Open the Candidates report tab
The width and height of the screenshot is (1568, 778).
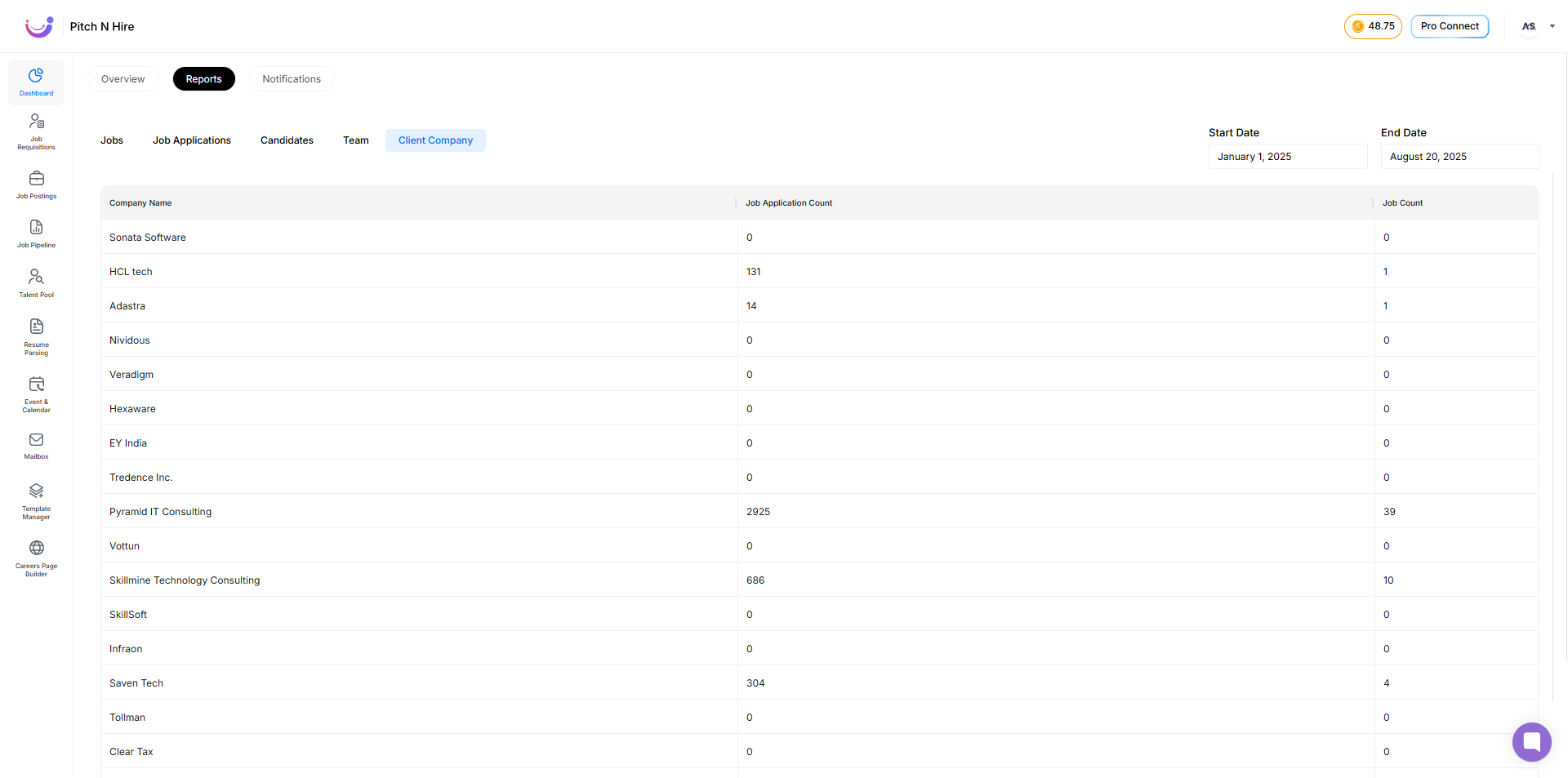coord(287,140)
